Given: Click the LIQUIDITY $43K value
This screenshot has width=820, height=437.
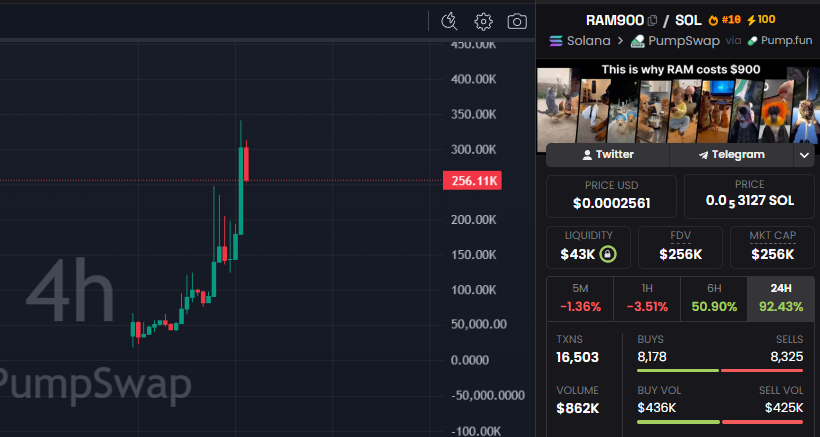Looking at the screenshot, I should pyautogui.click(x=578, y=255).
